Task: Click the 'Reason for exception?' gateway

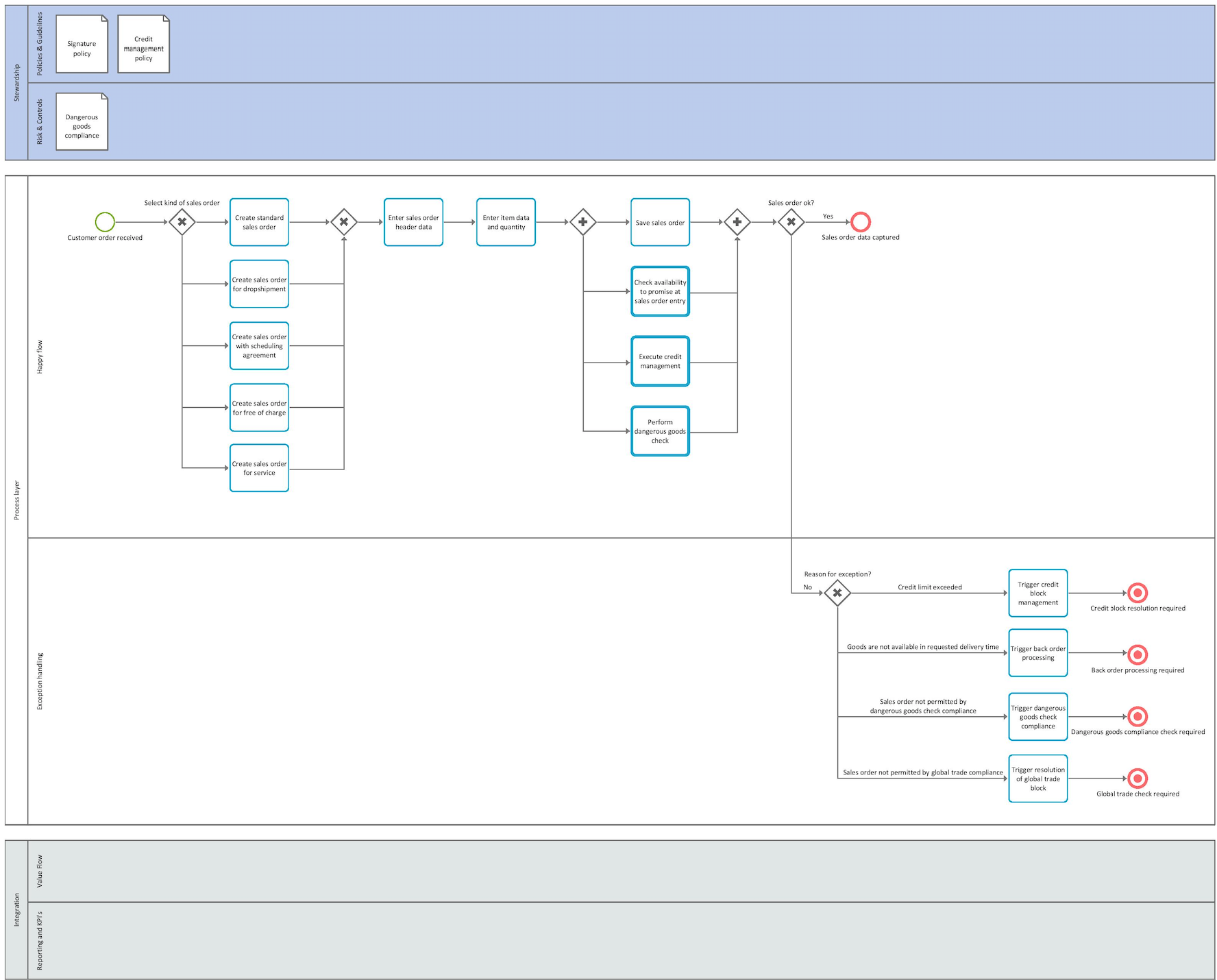Action: [x=837, y=593]
